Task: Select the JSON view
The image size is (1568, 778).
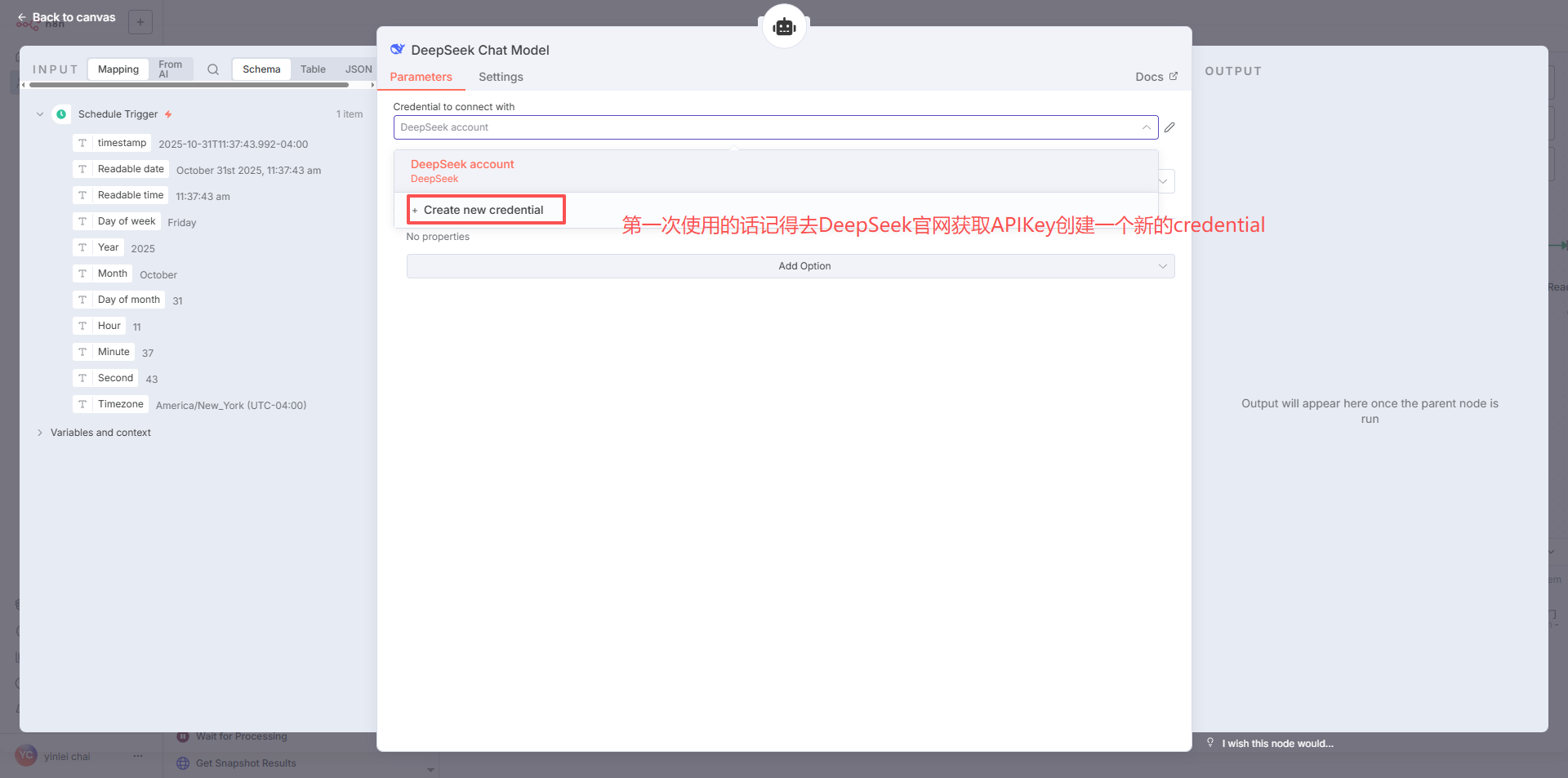Action: (x=359, y=69)
